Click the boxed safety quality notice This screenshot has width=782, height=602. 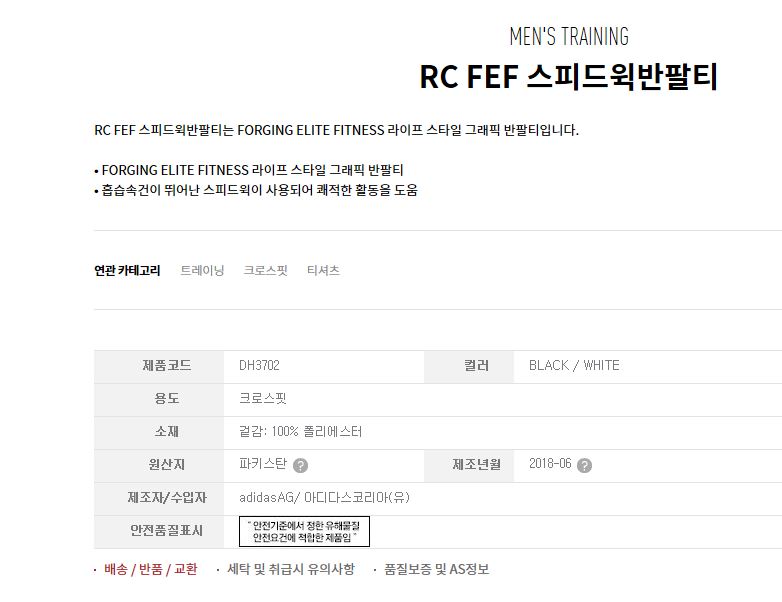tap(305, 532)
